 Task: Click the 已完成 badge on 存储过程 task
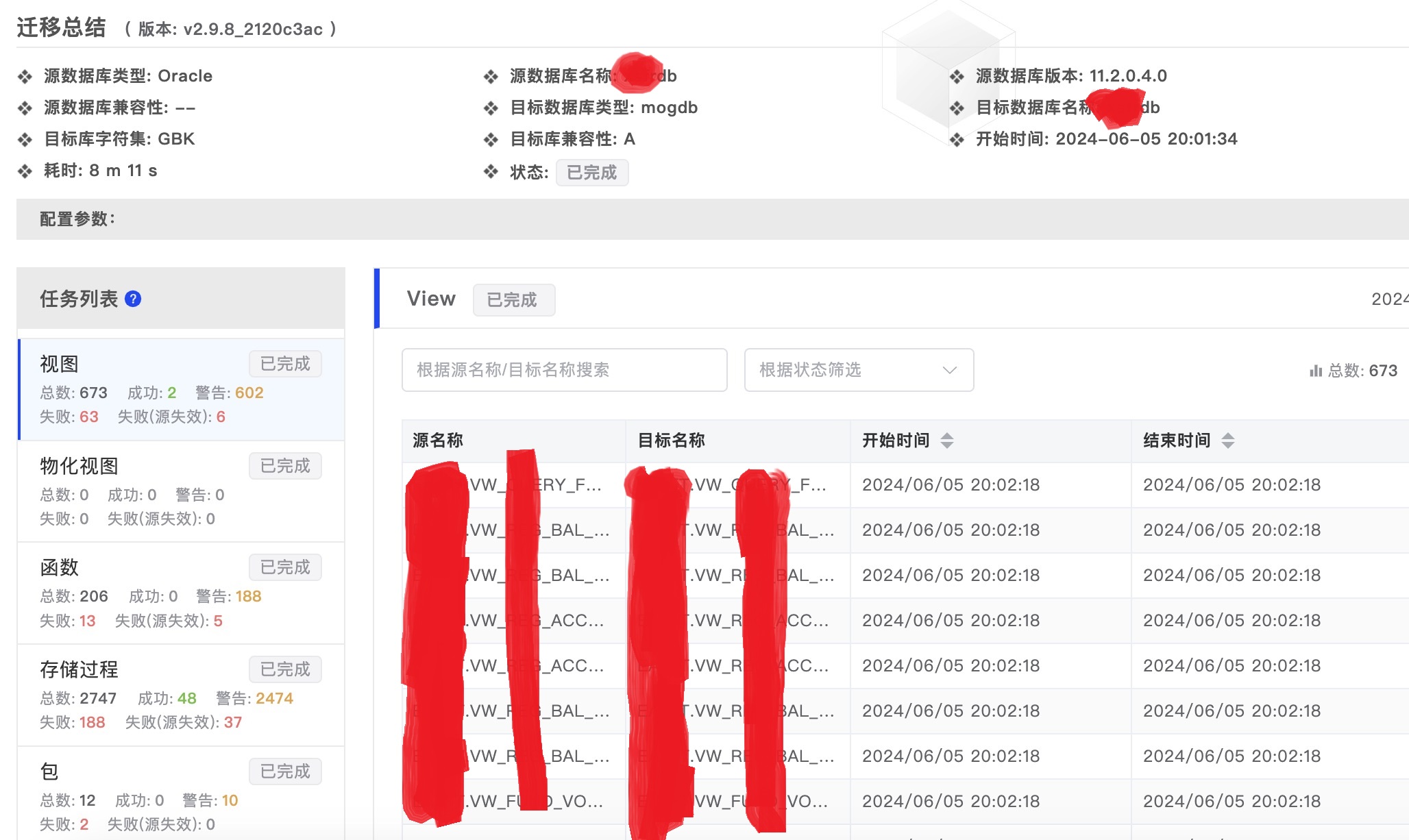[x=285, y=669]
